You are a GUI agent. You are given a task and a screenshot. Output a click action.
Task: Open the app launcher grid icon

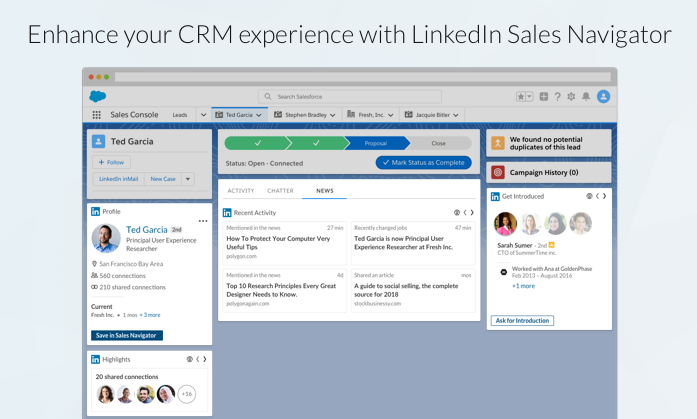pyautogui.click(x=97, y=115)
